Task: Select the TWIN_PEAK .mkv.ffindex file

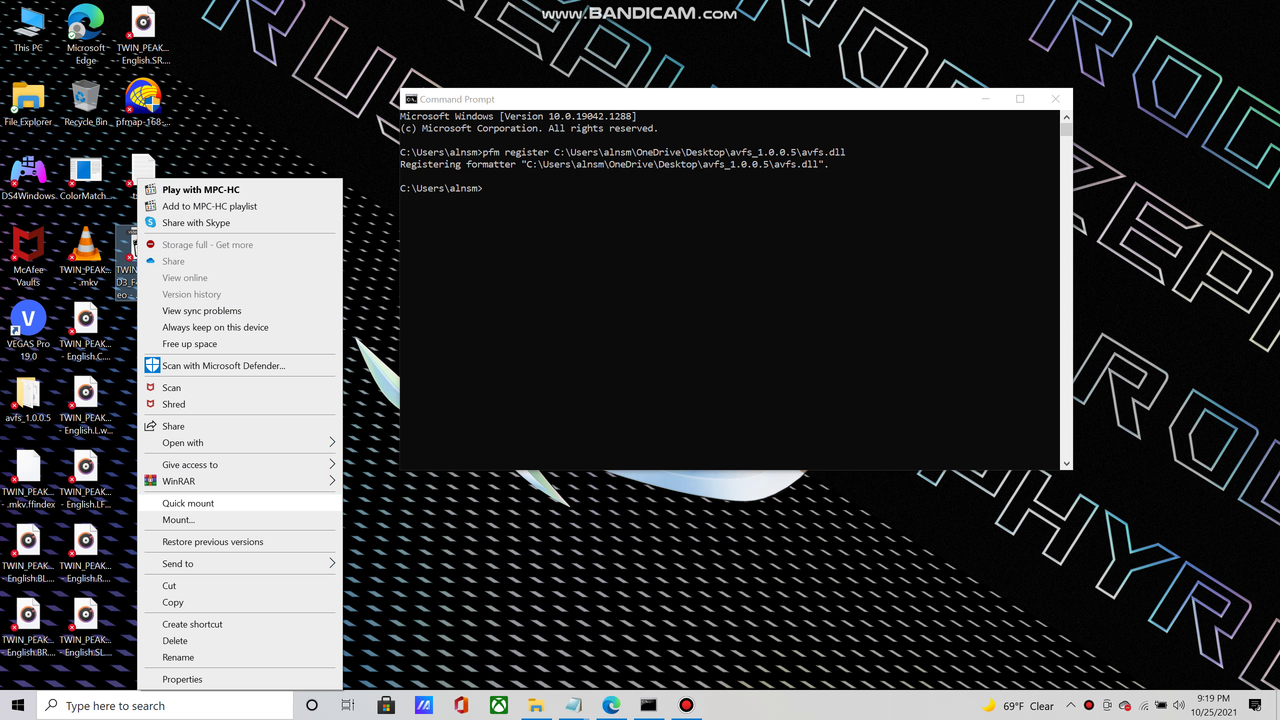Action: 28,479
